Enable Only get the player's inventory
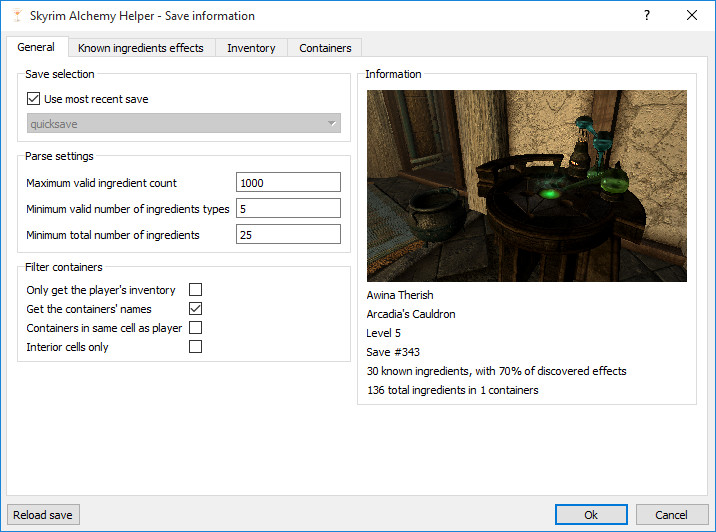Viewport: 716px width, 532px height. [195, 290]
